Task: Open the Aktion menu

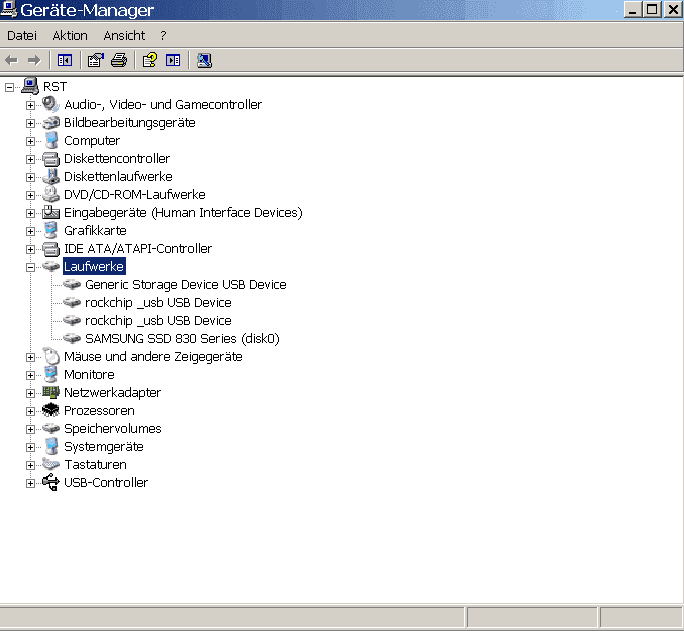Action: point(70,35)
